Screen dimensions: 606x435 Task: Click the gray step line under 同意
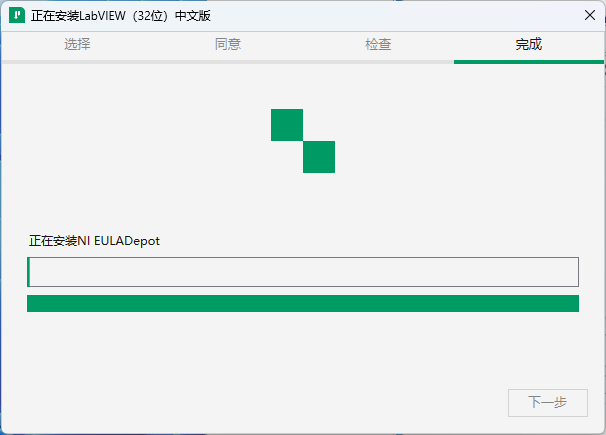228,62
